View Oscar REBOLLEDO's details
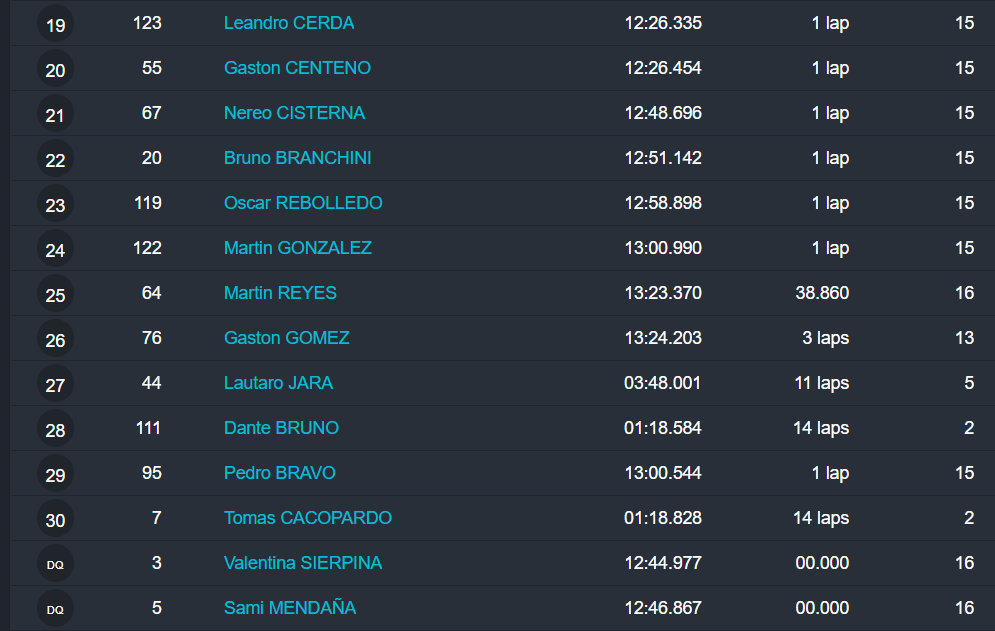The image size is (995, 631). click(303, 203)
